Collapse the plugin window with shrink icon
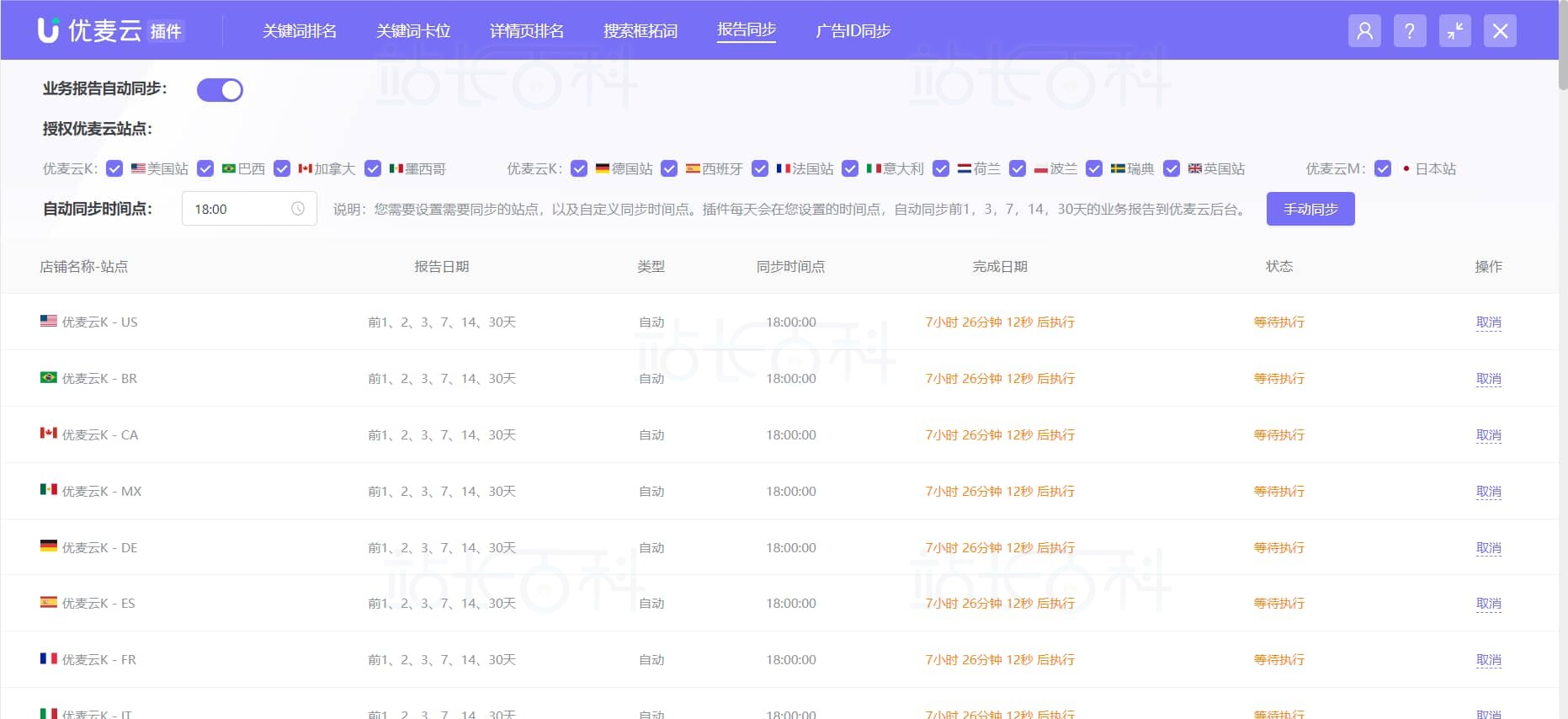The width and height of the screenshot is (1568, 719). click(1455, 31)
